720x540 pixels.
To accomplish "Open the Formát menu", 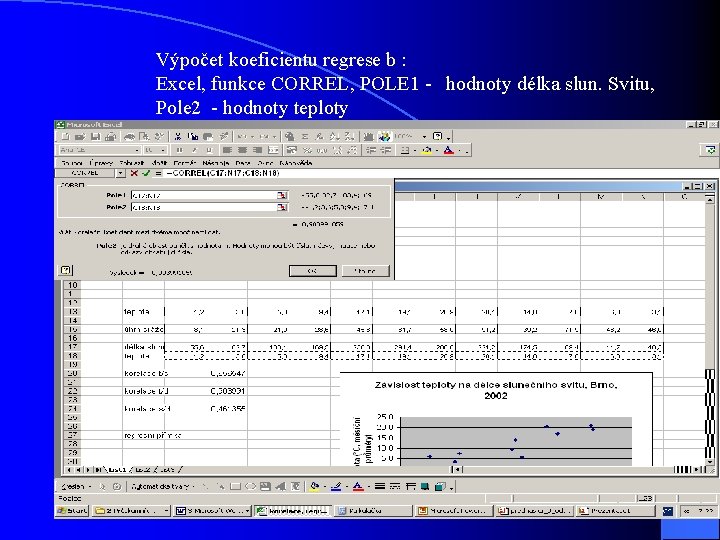I will coord(185,163).
